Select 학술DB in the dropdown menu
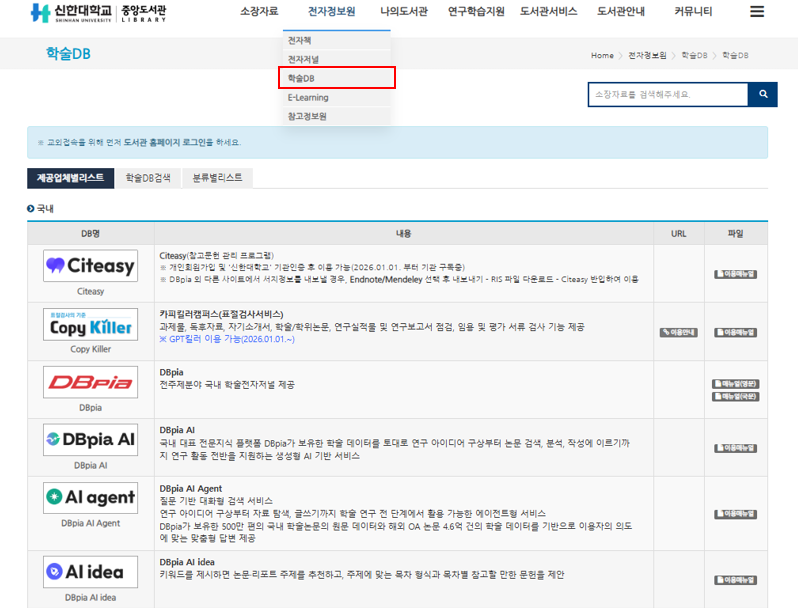This screenshot has width=798, height=608. [336, 78]
